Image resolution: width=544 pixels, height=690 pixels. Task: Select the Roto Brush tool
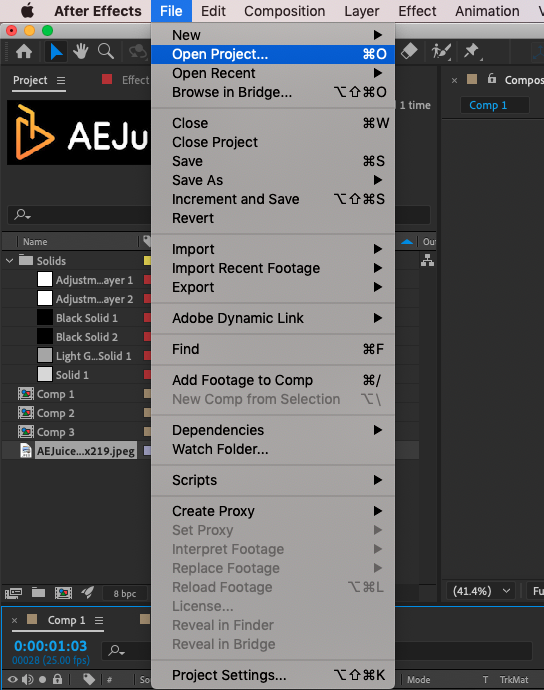point(441,51)
